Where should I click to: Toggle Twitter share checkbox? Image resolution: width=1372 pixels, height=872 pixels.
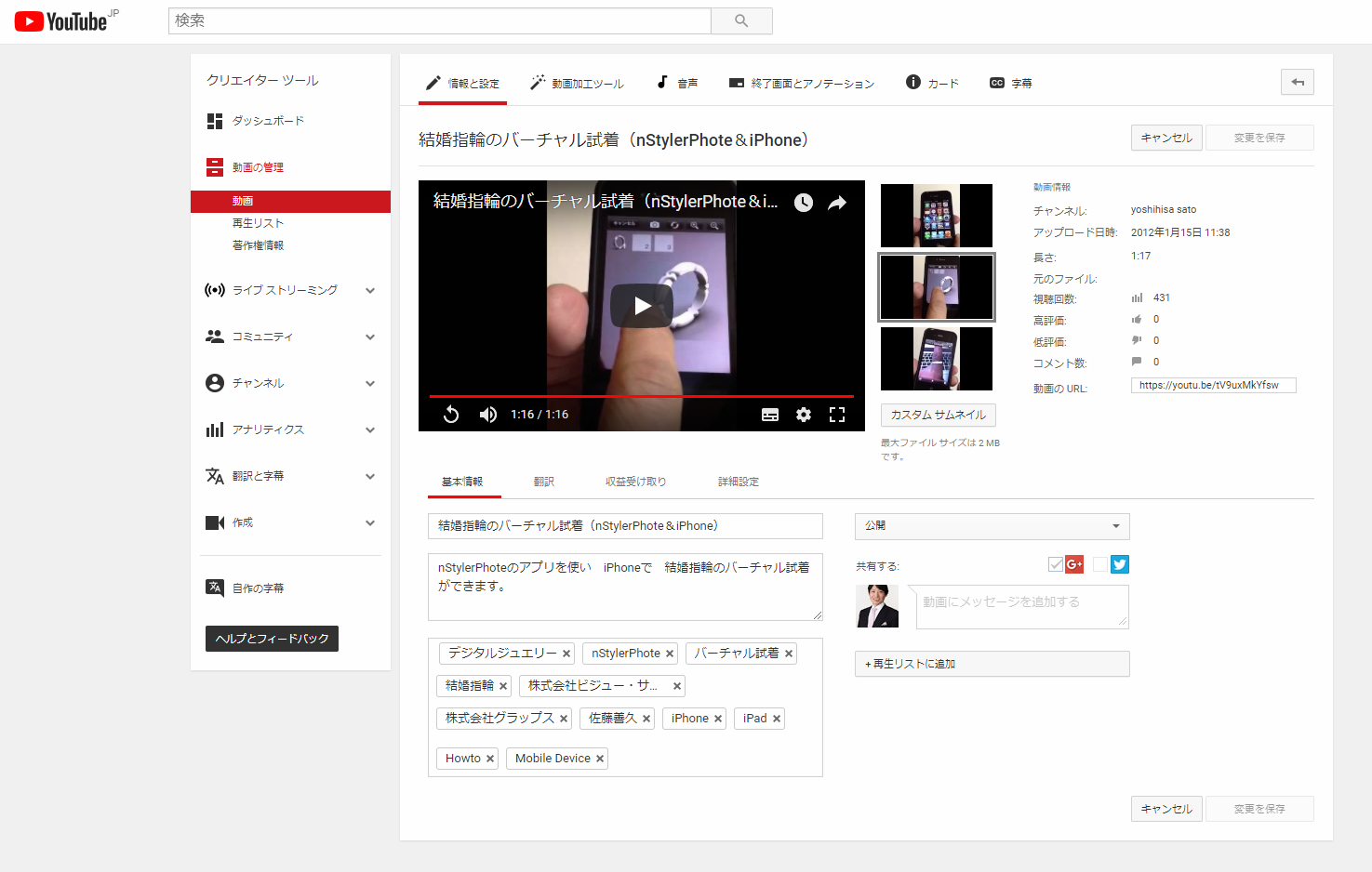tap(1100, 564)
